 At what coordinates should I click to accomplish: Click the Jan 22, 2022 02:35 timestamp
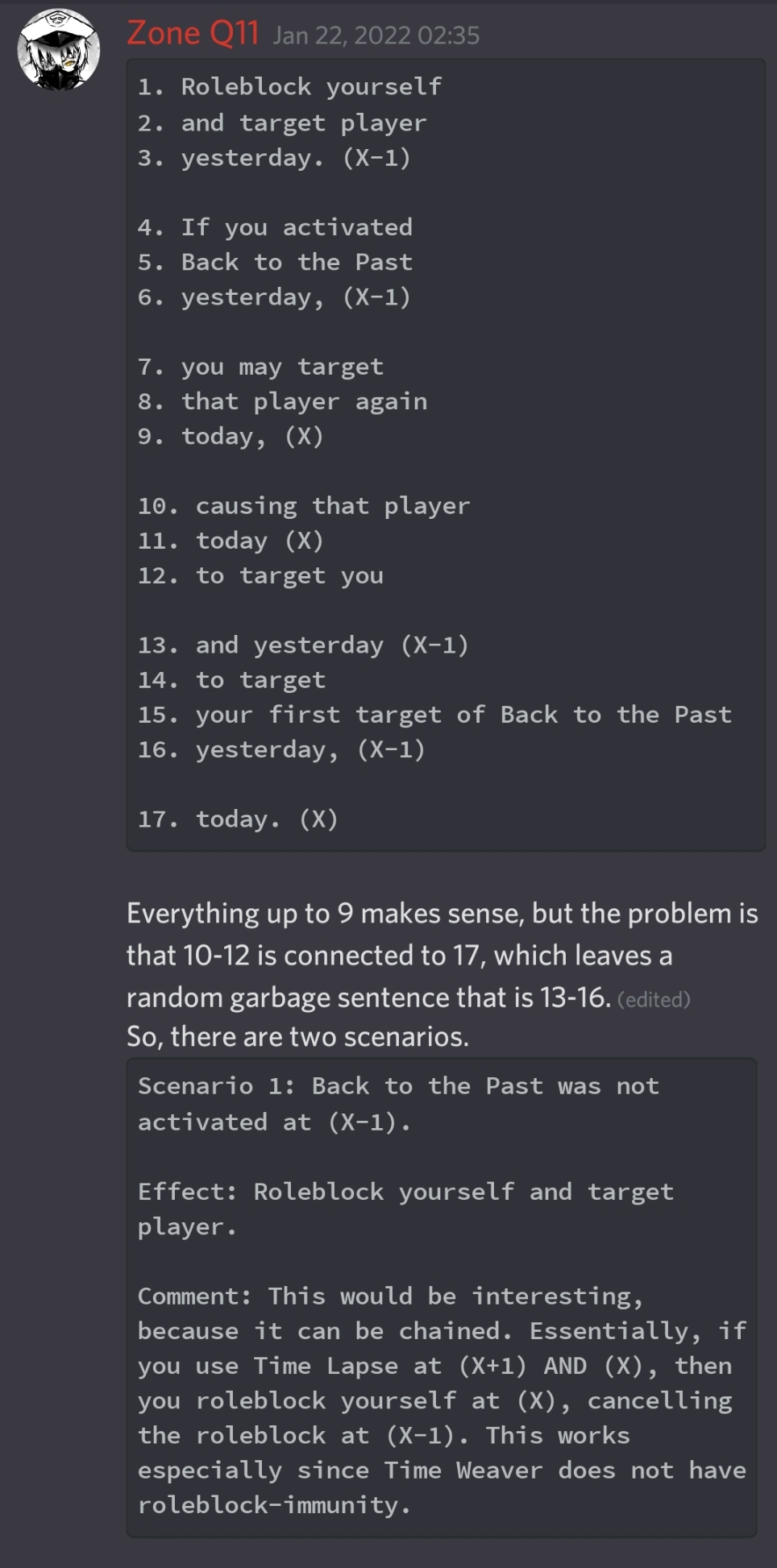coord(376,35)
